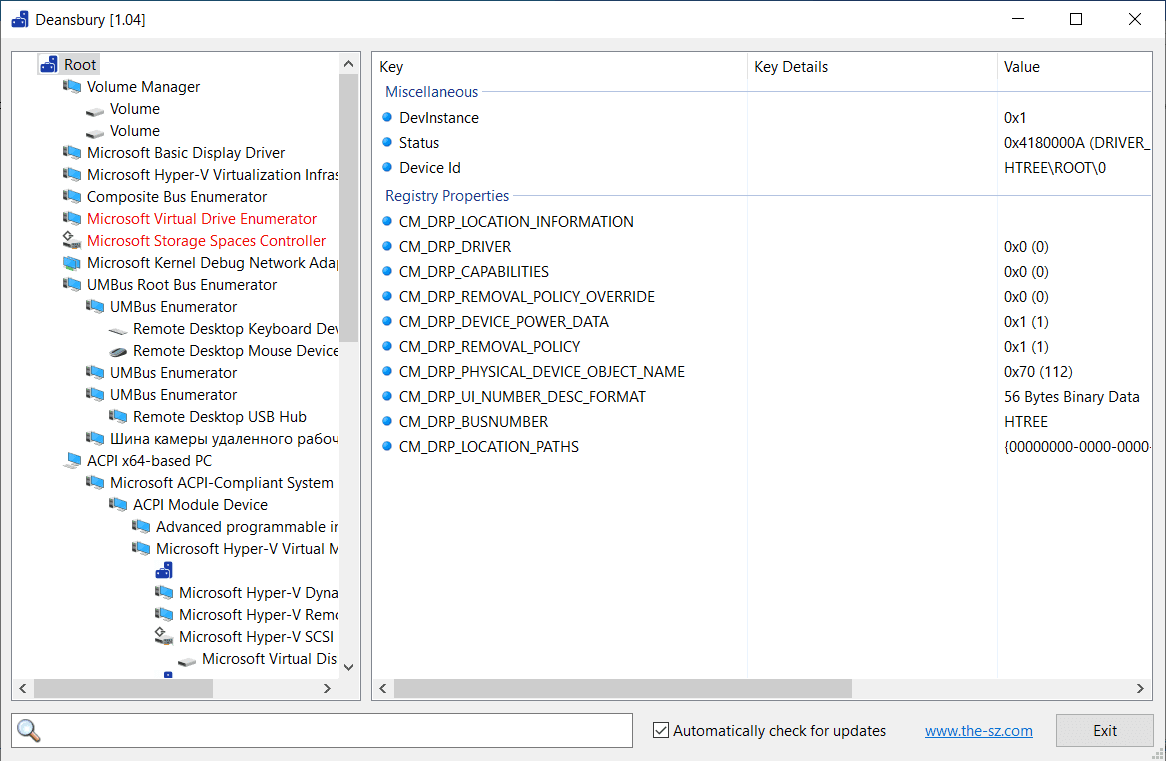Select the Remote Desktop USB Hub node
This screenshot has height=761, width=1166.
(219, 417)
